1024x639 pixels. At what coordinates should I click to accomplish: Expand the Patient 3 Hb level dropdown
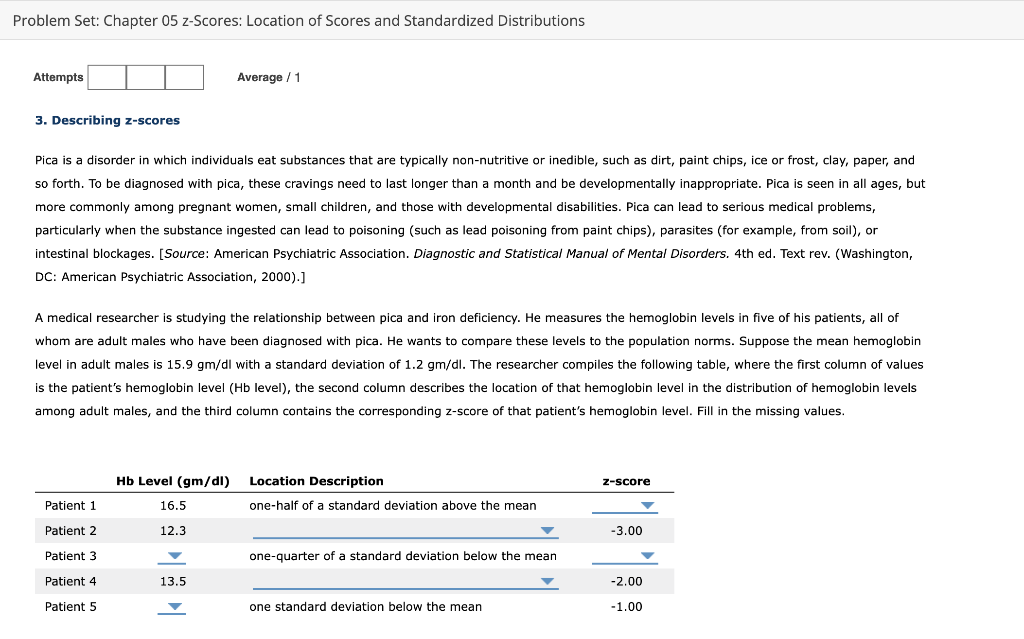pos(172,556)
